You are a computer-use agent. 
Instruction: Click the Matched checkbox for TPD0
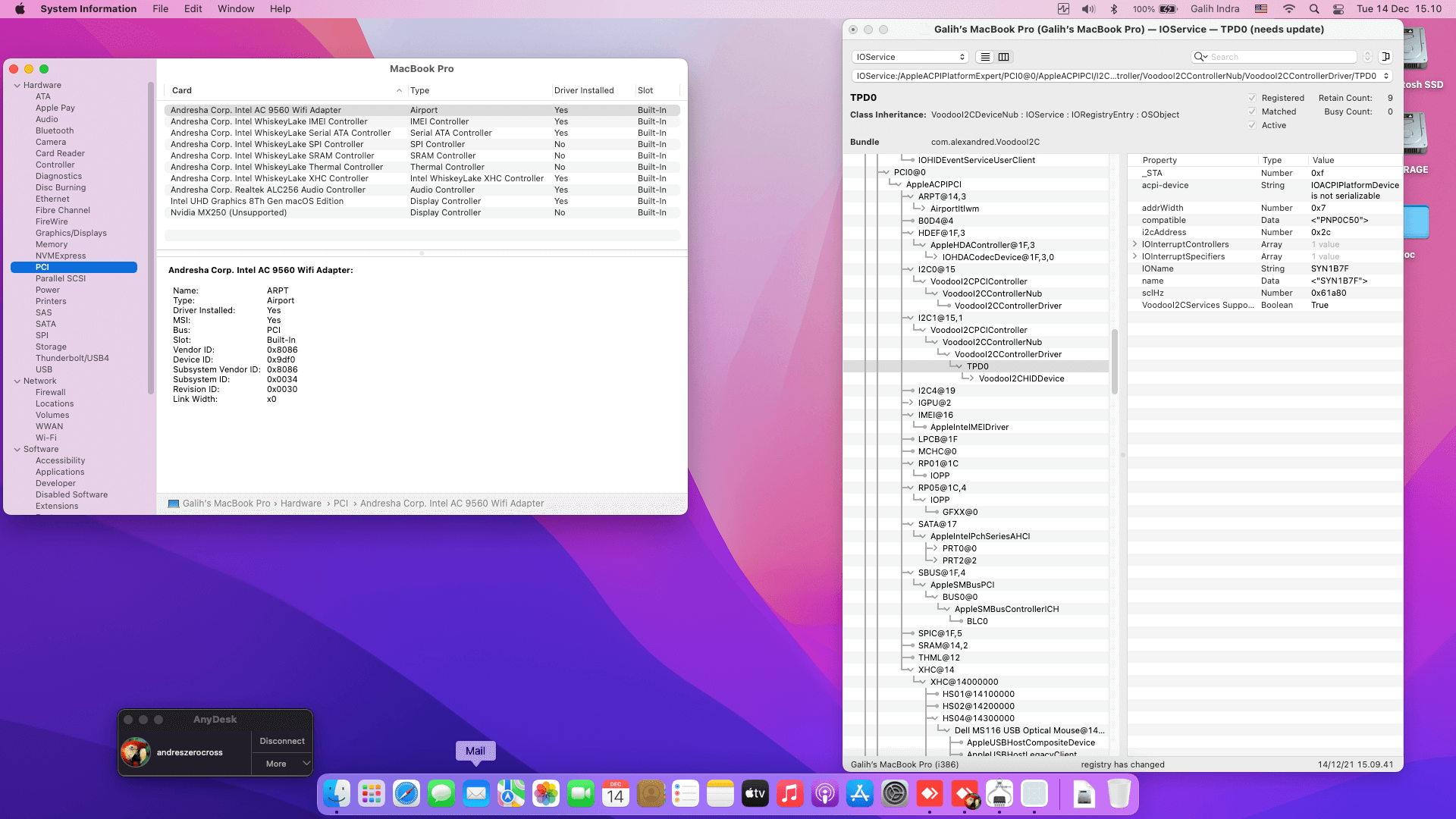click(1253, 111)
